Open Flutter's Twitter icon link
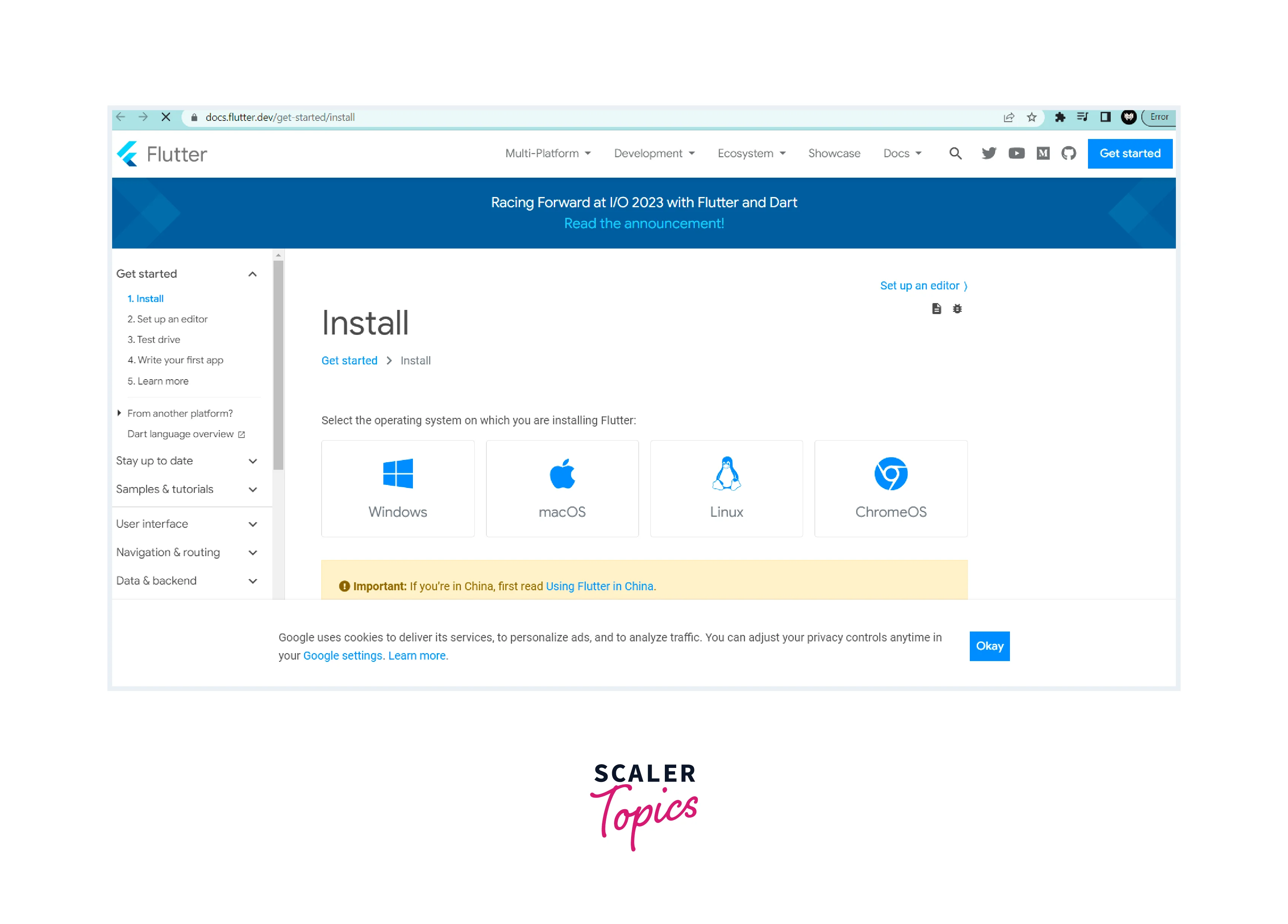 click(989, 153)
